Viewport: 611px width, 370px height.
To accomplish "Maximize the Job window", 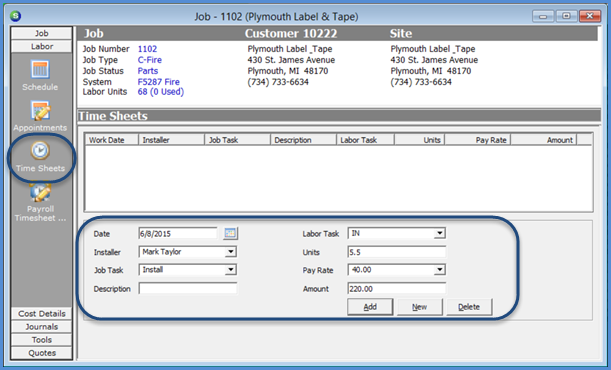I will [566, 16].
